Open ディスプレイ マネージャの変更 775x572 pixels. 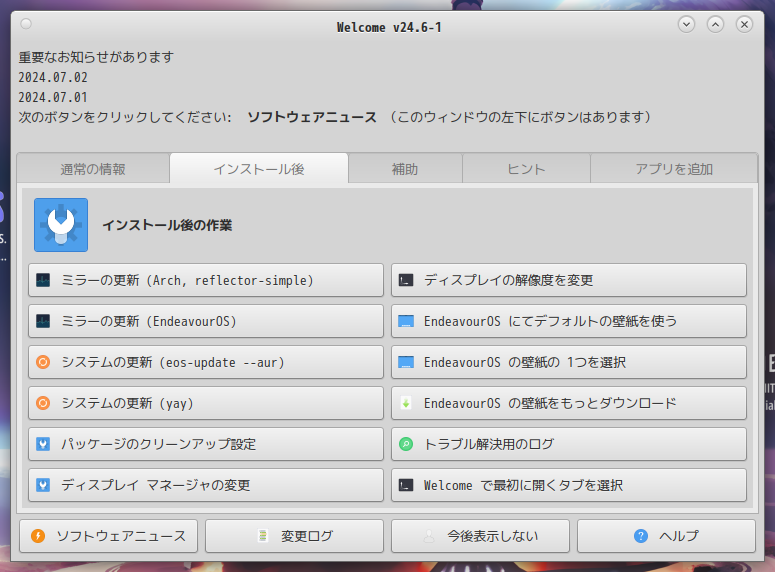click(206, 485)
